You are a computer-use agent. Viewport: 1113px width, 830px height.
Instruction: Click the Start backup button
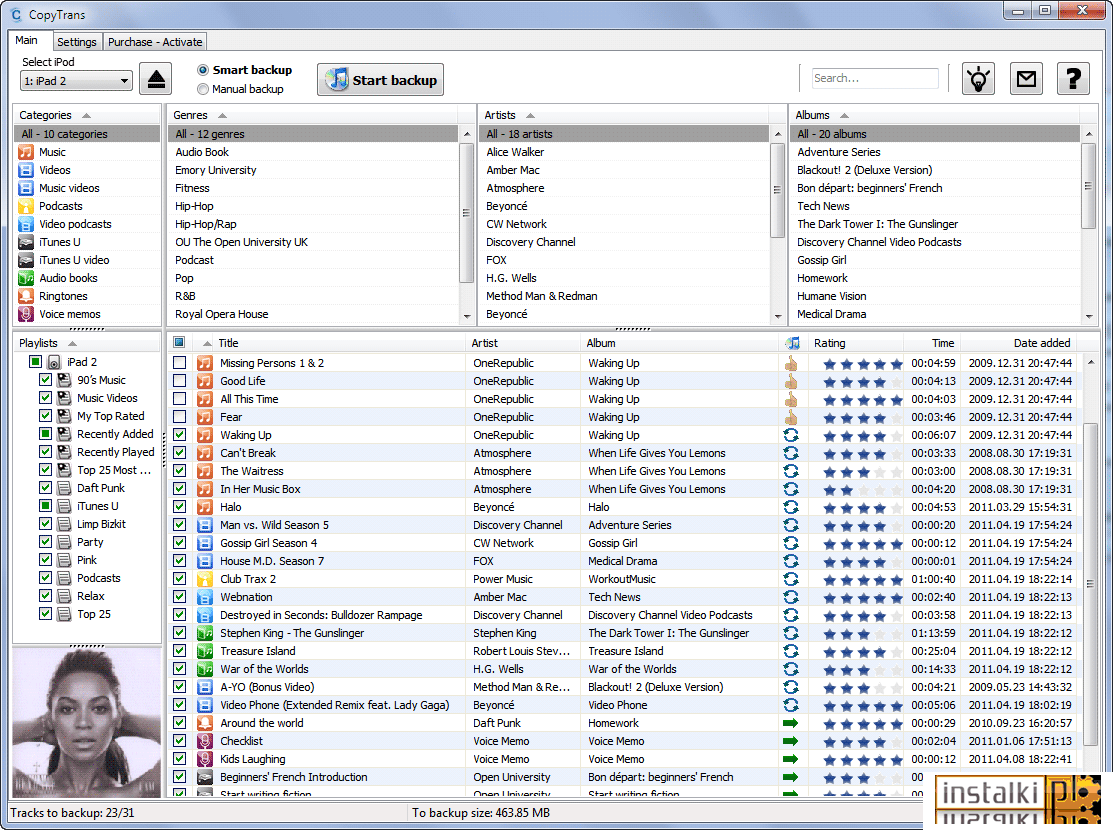pos(380,80)
